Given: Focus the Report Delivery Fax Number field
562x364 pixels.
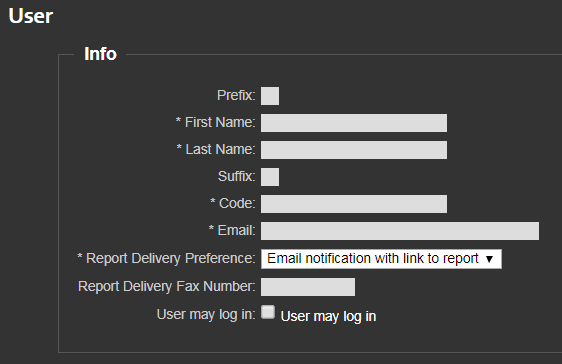Looking at the screenshot, I should (x=308, y=287).
